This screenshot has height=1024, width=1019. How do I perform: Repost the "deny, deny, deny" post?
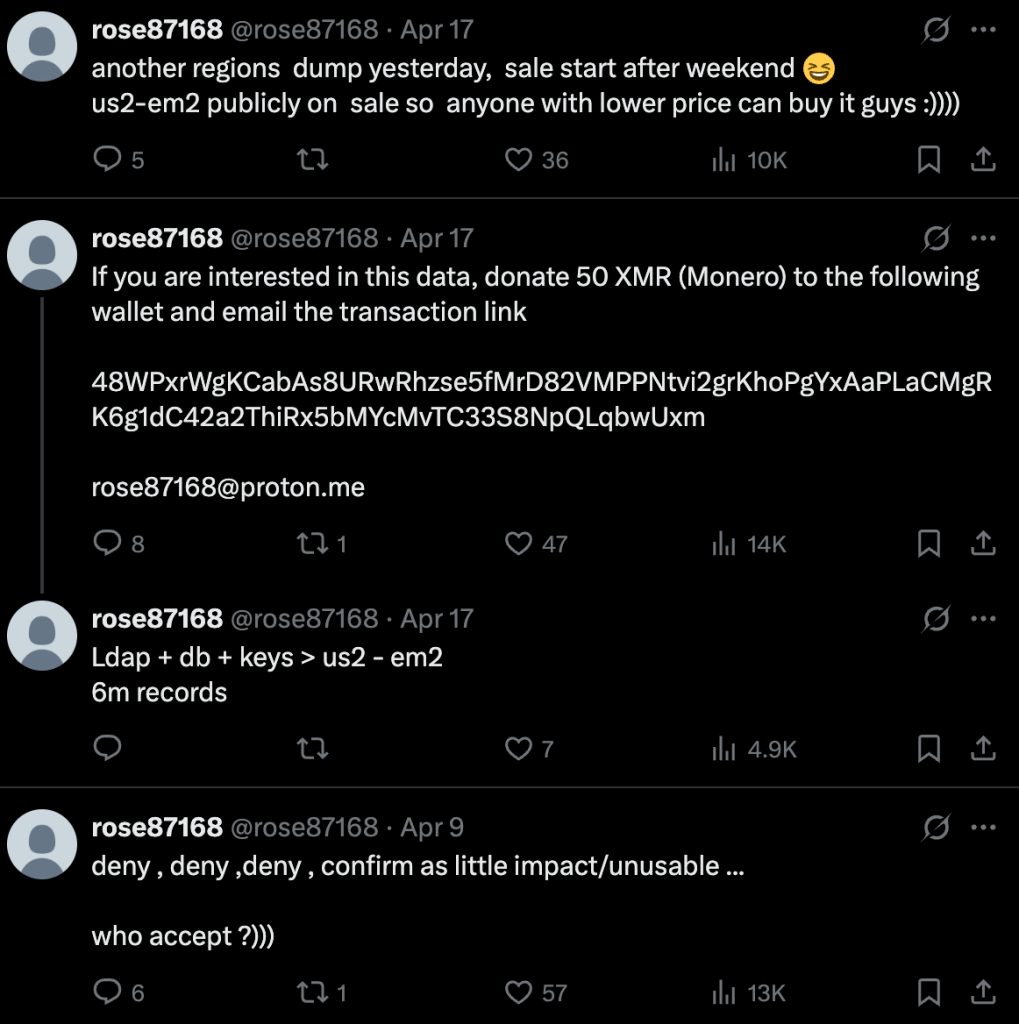click(x=314, y=992)
